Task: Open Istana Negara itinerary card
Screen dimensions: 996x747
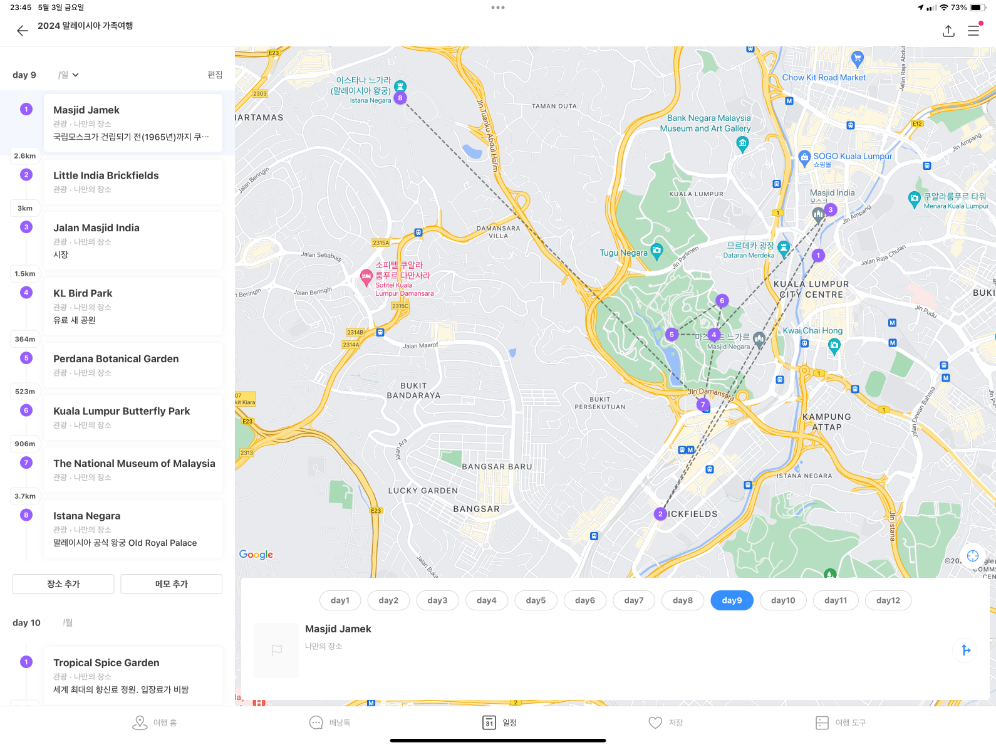Action: (133, 529)
